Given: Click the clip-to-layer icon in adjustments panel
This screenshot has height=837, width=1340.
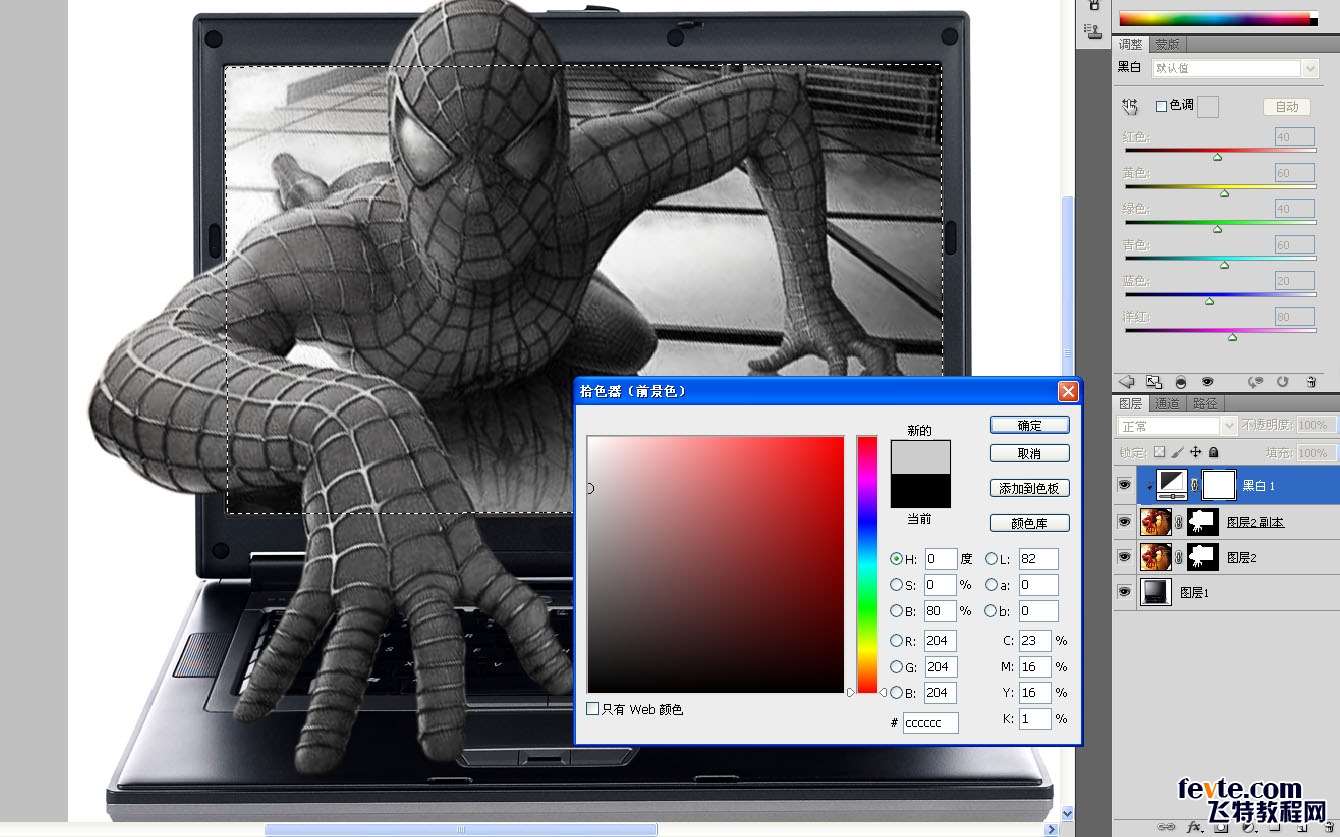Looking at the screenshot, I should (1181, 382).
